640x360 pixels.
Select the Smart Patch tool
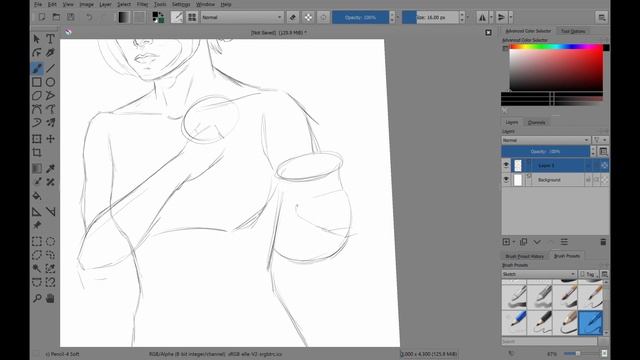tap(50, 182)
